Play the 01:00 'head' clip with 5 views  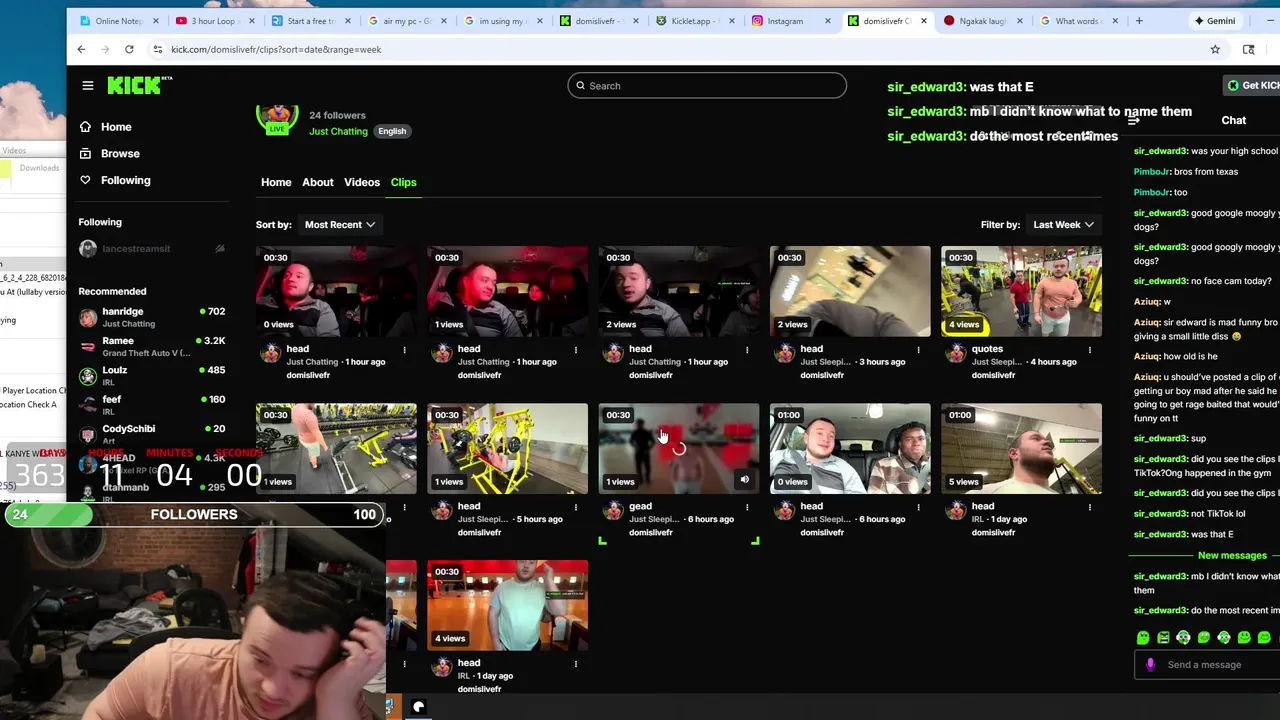[x=1021, y=449]
